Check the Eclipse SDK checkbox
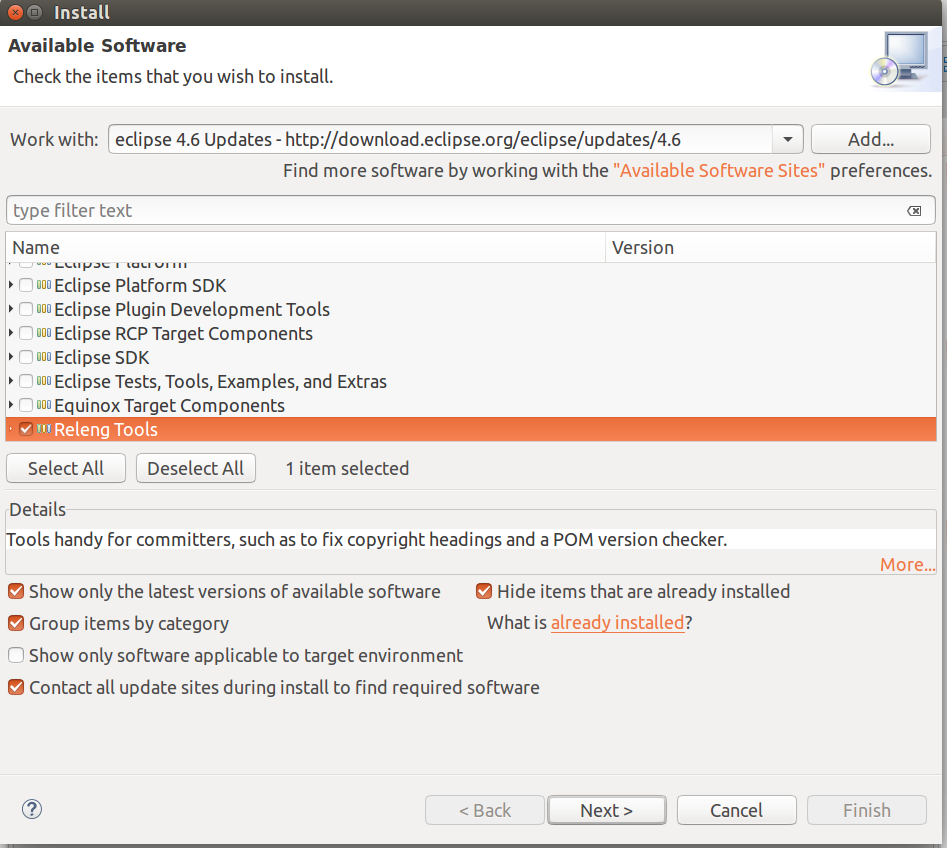 [26, 357]
